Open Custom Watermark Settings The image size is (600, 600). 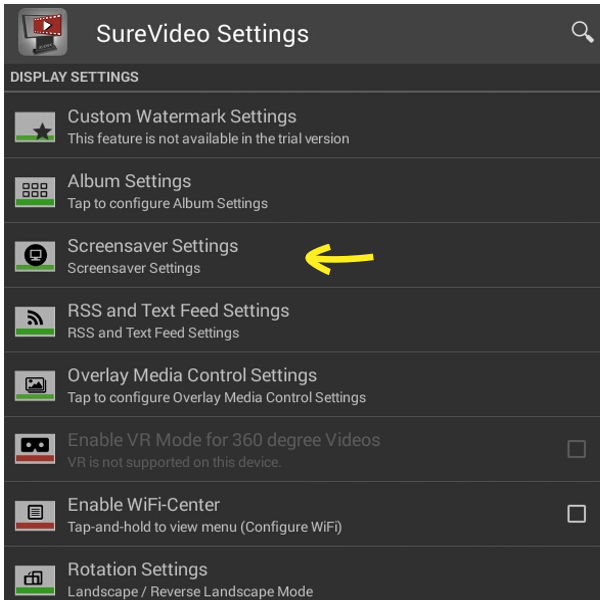[x=302, y=125]
